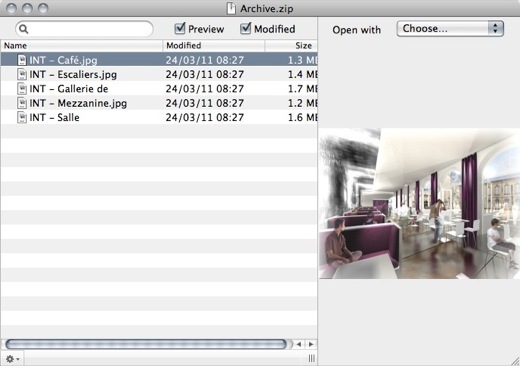
Task: Sort list by Size column header
Action: click(291, 46)
